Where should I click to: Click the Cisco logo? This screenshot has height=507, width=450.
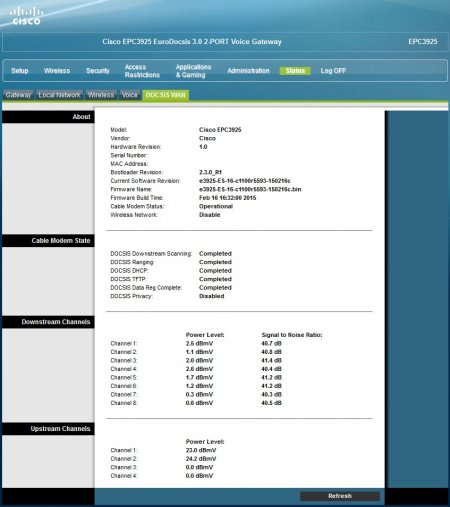pyautogui.click(x=26, y=16)
